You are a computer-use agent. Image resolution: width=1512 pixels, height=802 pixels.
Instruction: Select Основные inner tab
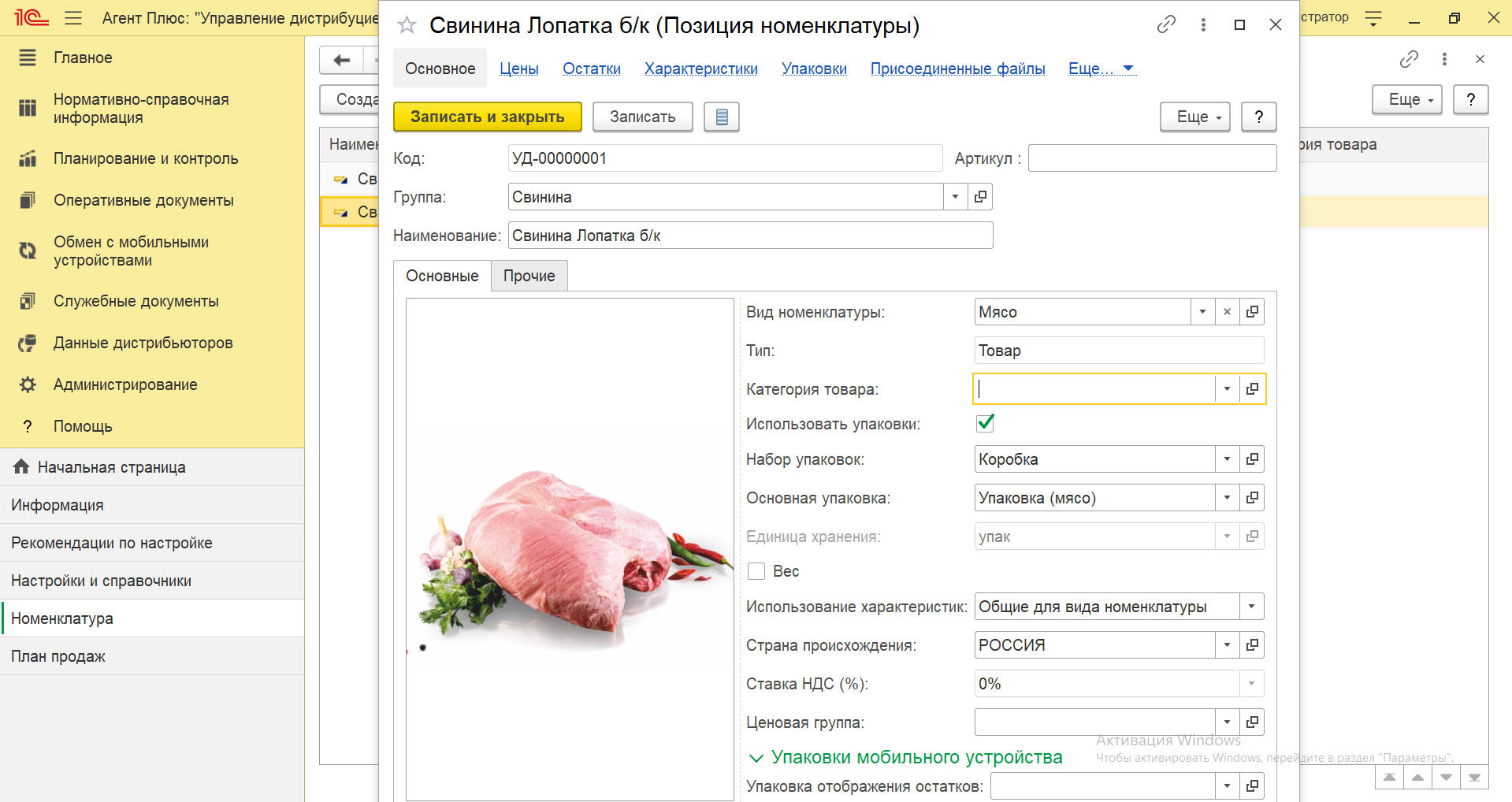point(442,276)
